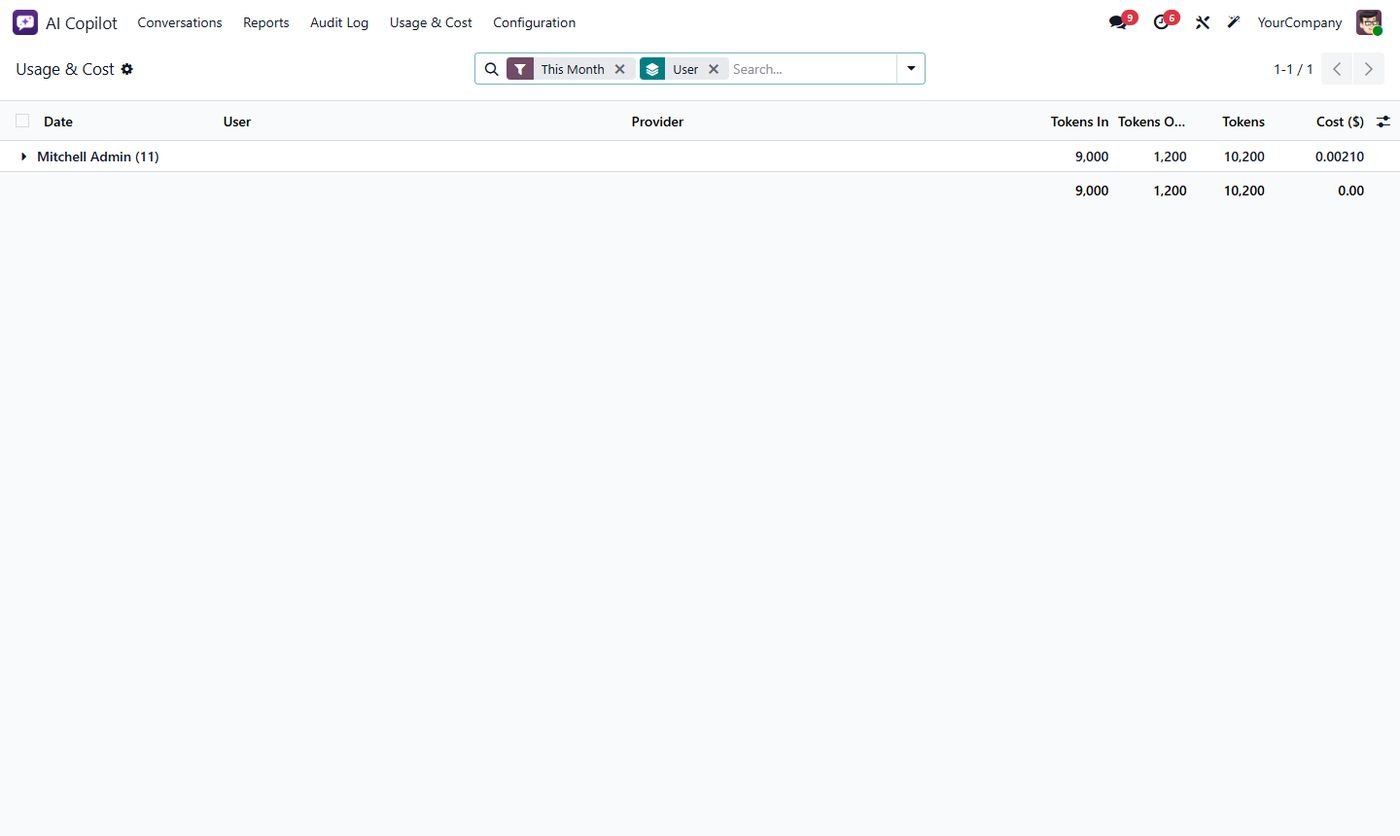1400x836 pixels.
Task: Go to the next page arrow
Action: point(1369,69)
